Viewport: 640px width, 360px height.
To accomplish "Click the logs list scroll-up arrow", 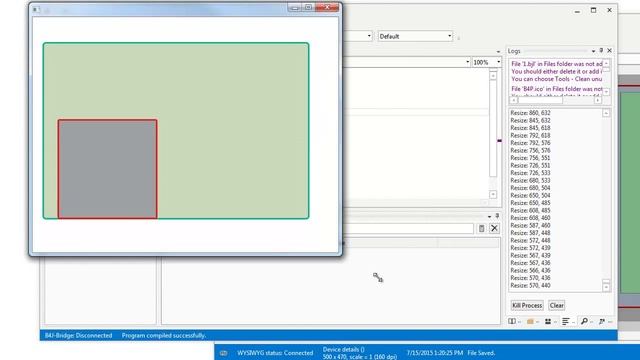I will 606,113.
